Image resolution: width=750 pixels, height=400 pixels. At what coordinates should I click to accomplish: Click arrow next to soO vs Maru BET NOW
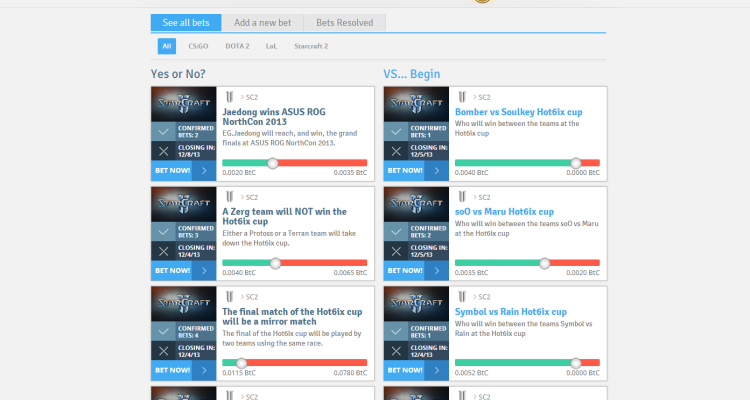point(437,271)
